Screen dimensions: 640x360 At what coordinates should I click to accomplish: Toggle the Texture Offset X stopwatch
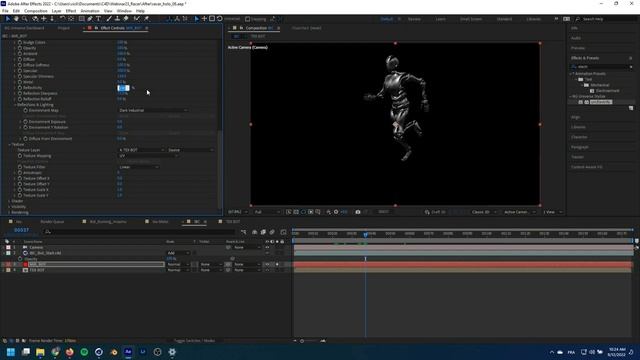pos(20,178)
